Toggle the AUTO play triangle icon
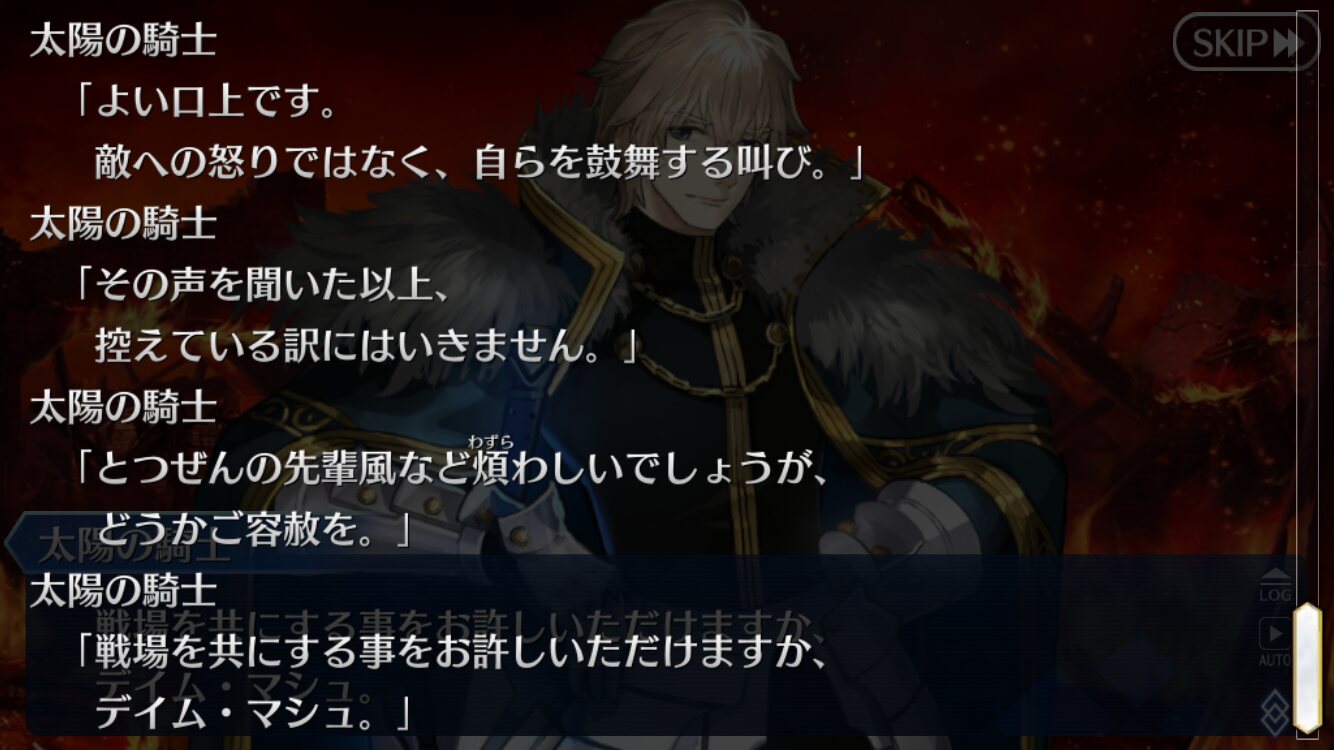The image size is (1334, 750). [x=1274, y=633]
